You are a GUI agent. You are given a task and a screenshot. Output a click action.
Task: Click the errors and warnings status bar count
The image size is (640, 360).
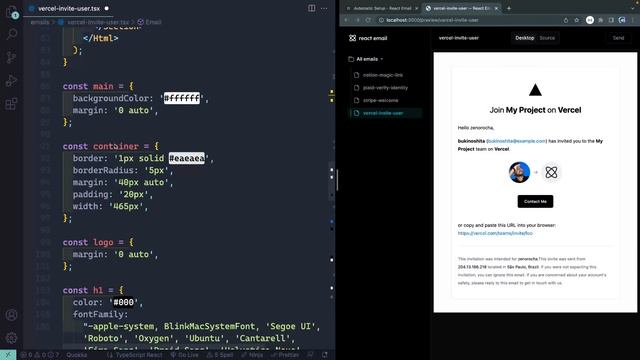point(40,355)
